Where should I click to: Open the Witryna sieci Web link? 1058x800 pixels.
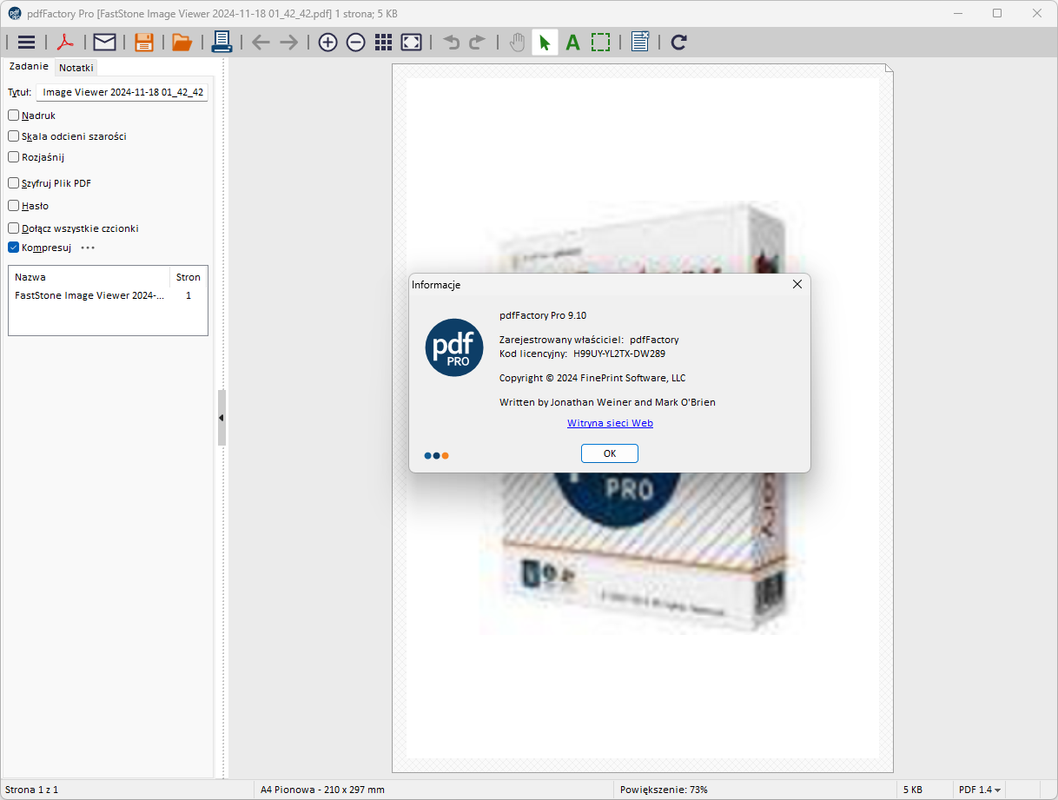[x=610, y=423]
